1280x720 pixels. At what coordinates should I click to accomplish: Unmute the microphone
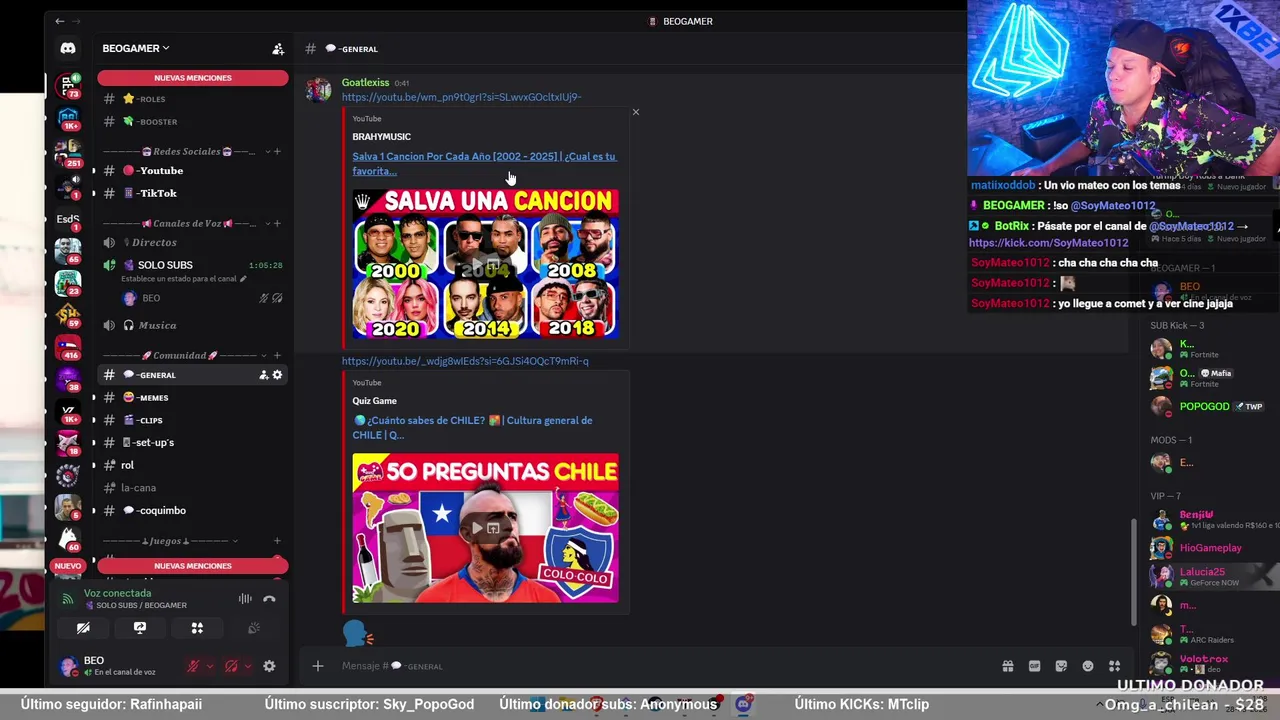pos(194,666)
